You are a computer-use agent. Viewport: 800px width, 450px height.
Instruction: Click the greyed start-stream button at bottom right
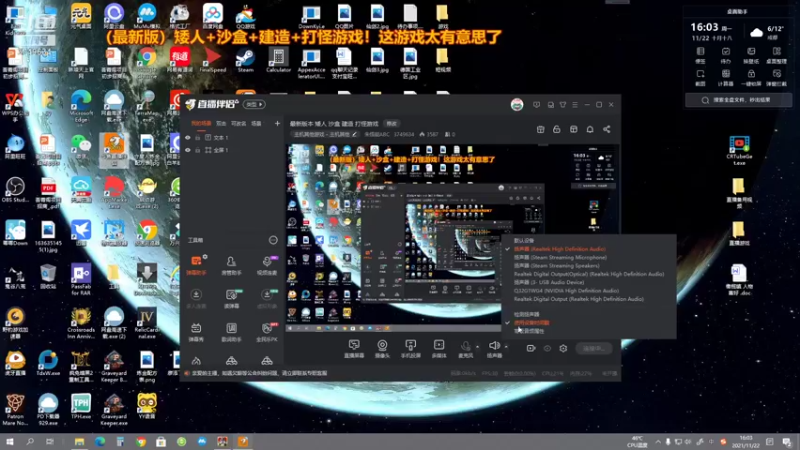click(594, 348)
